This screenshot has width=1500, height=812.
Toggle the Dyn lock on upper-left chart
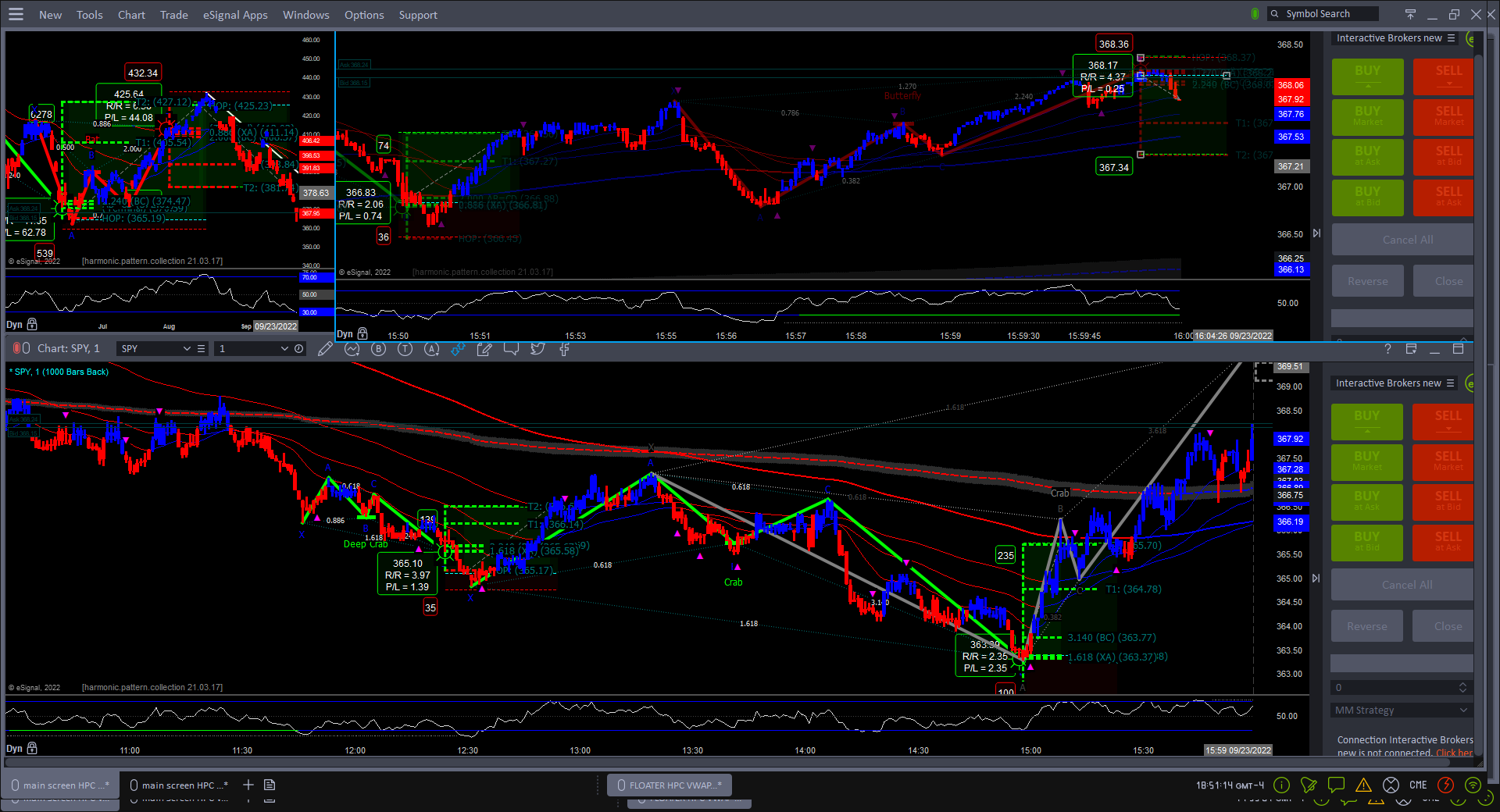click(32, 324)
